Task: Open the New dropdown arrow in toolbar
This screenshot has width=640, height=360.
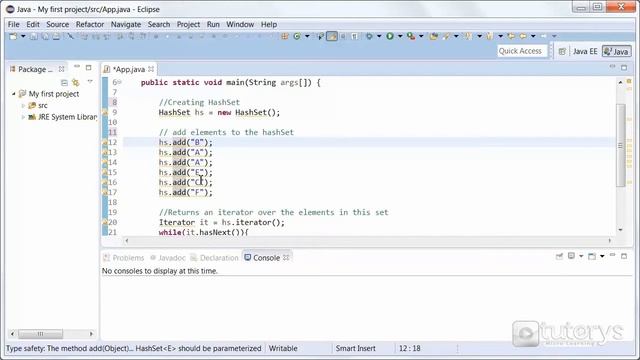Action: (23, 36)
